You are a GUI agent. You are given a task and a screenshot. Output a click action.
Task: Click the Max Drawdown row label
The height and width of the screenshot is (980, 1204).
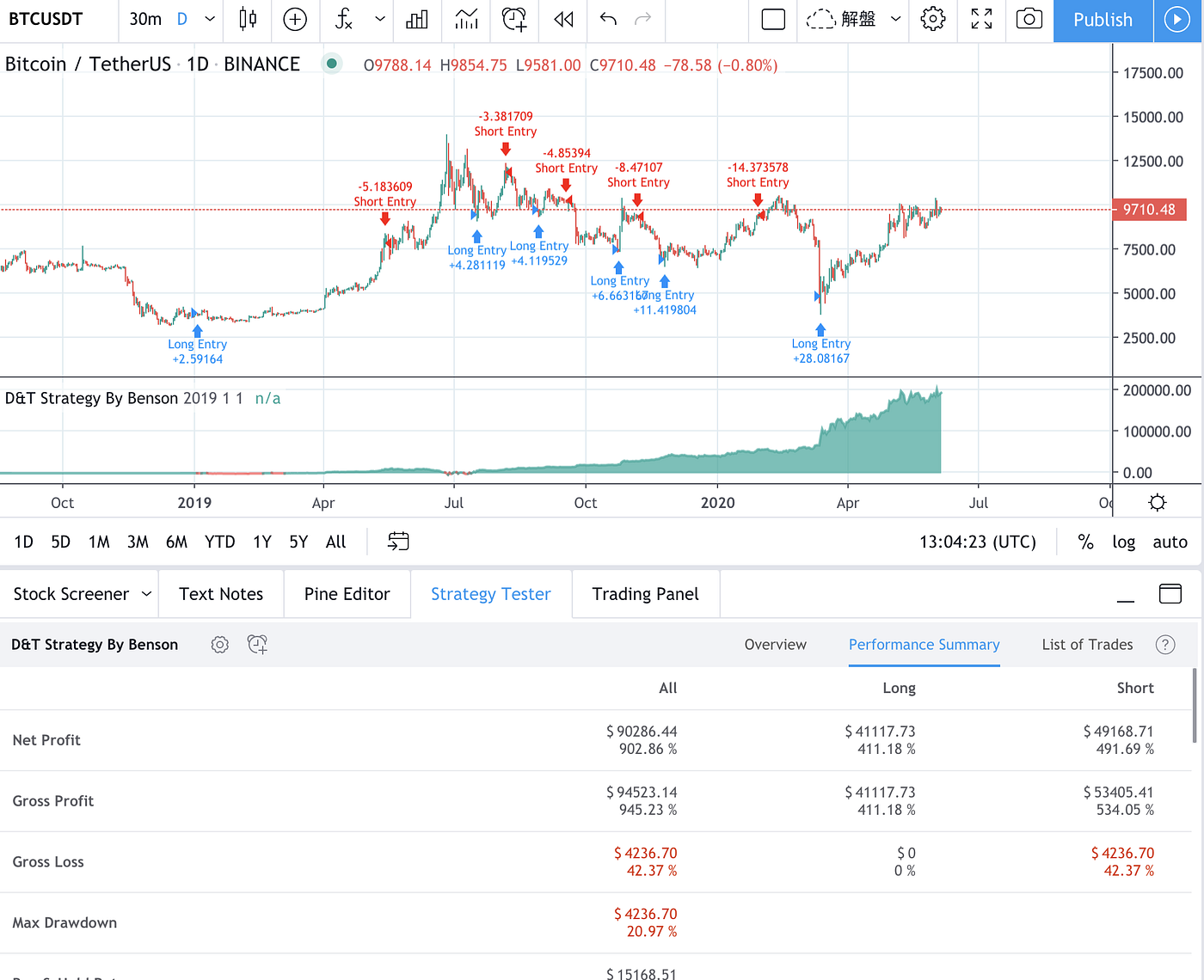pos(64,922)
